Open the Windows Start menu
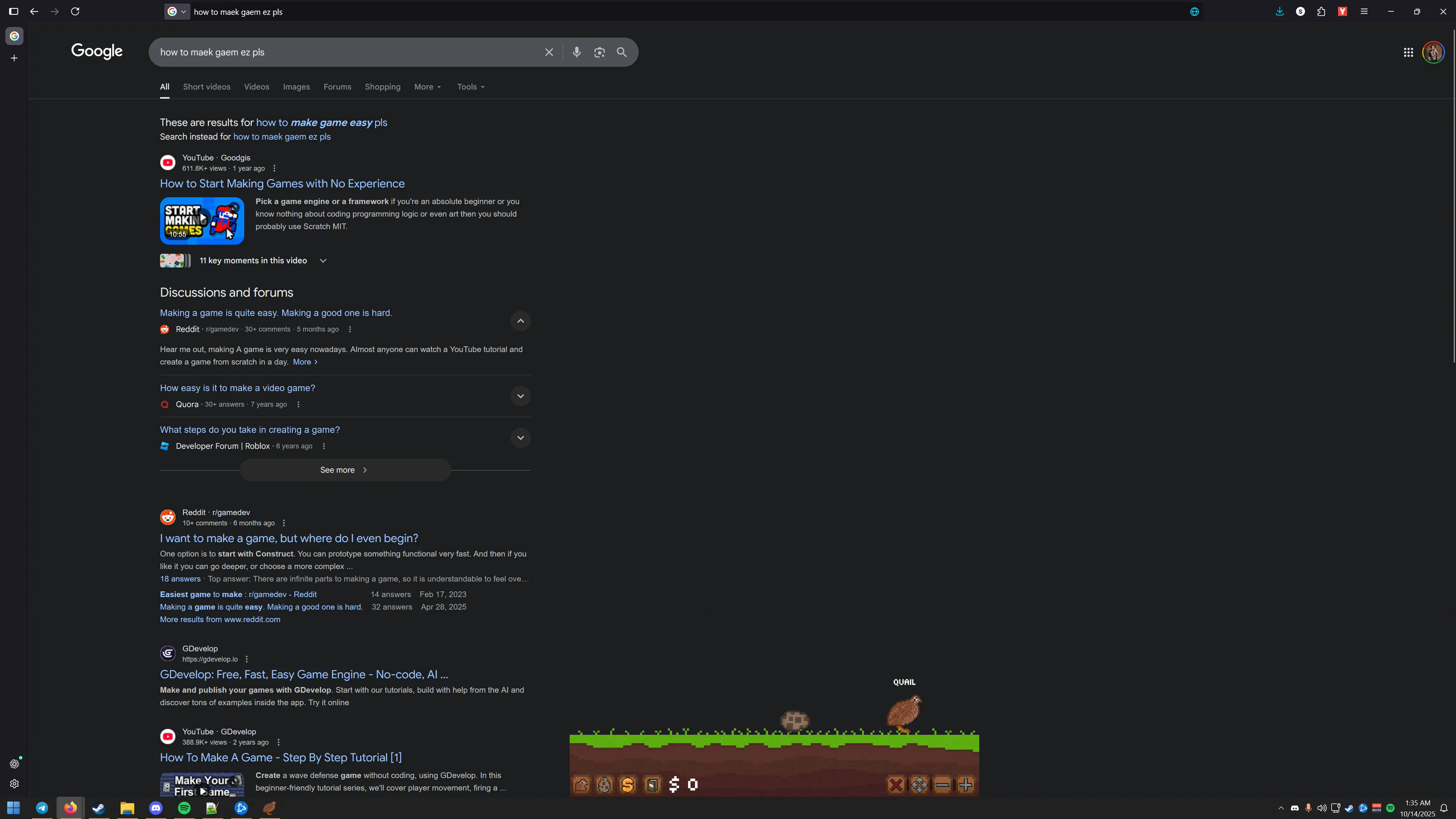Image resolution: width=1456 pixels, height=819 pixels. [14, 808]
